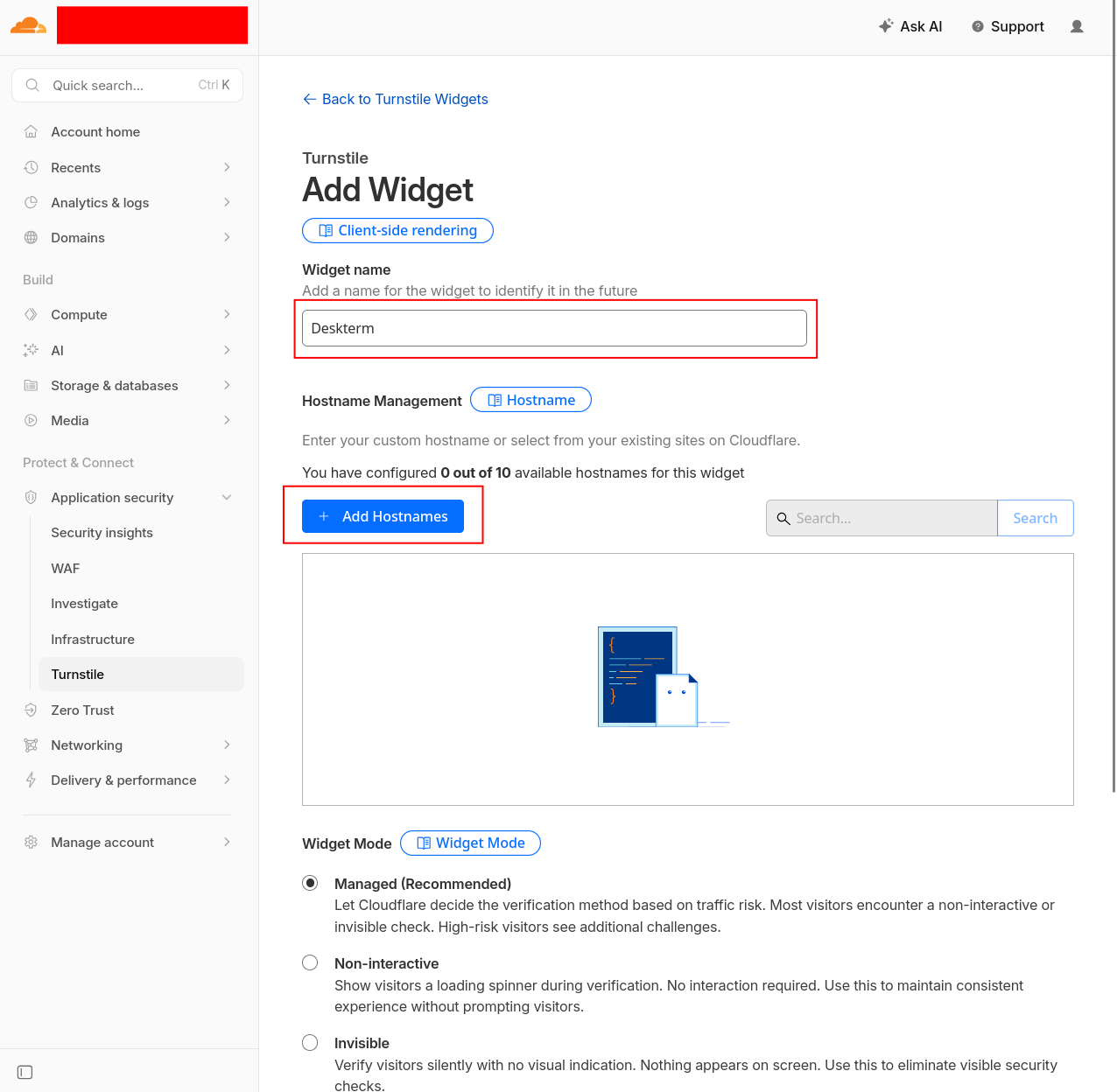Screen dimensions: 1117x1092
Task: Expand the Compute chevron
Action: [227, 314]
